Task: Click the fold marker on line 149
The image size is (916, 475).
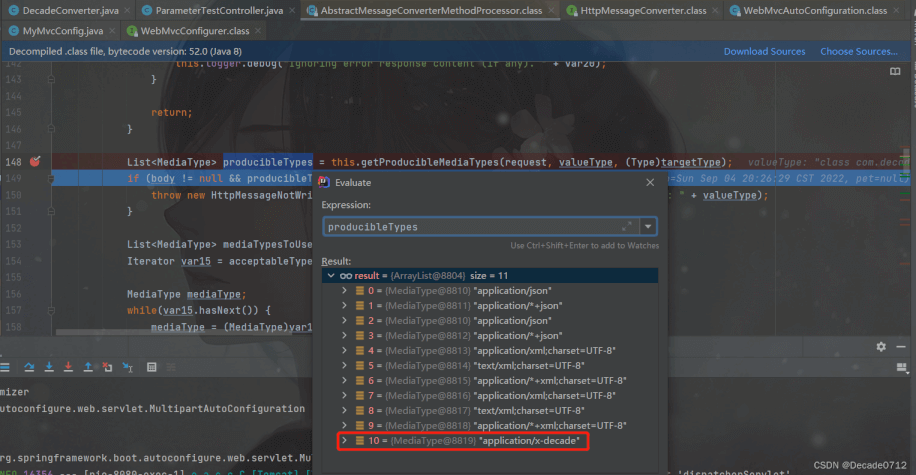Action: [51, 178]
